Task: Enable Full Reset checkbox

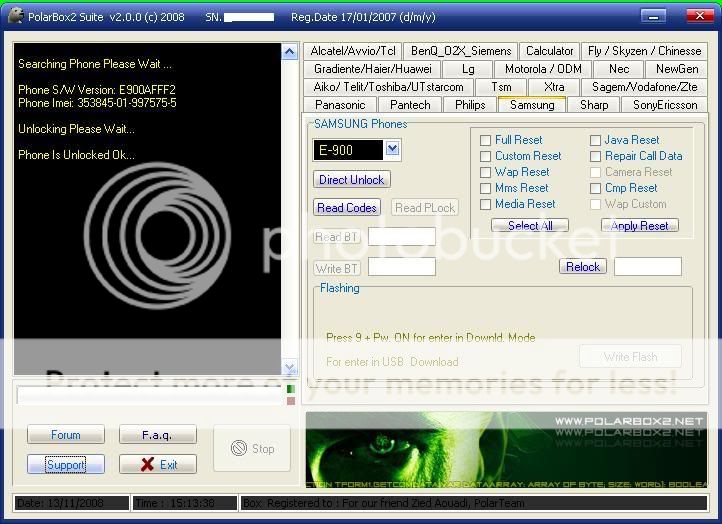Action: click(485, 140)
